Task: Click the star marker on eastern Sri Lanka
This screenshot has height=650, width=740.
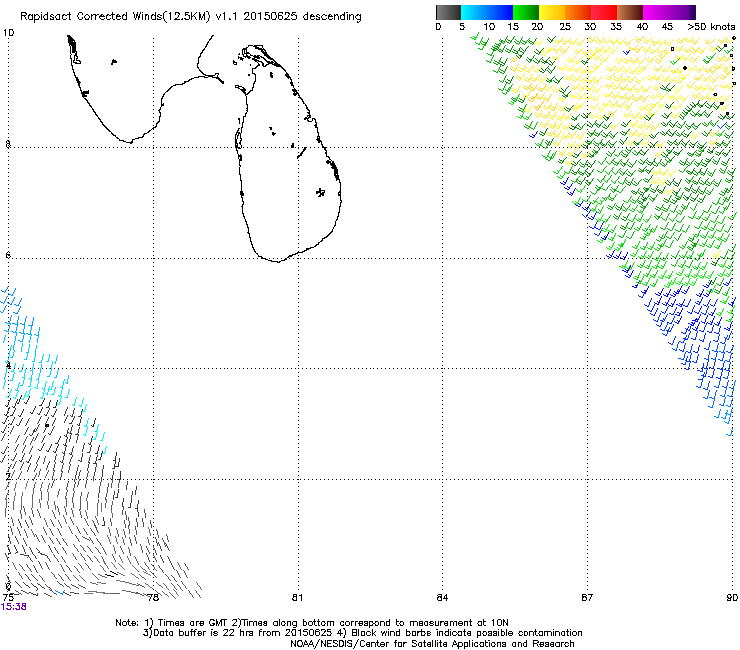Action: tap(320, 192)
